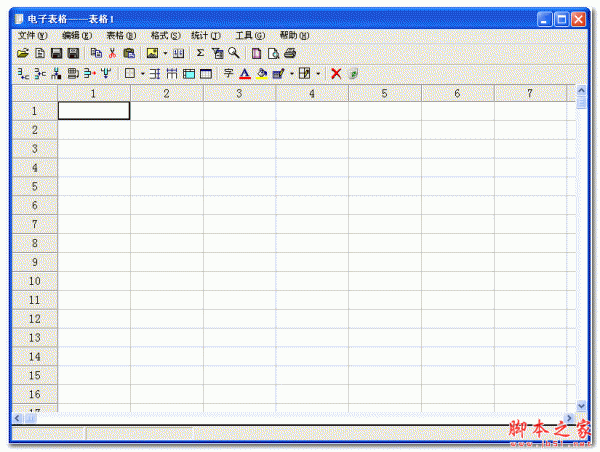This screenshot has height=452, width=600.
Task: Click the horizontal scrollbar left arrow
Action: pyautogui.click(x=17, y=418)
